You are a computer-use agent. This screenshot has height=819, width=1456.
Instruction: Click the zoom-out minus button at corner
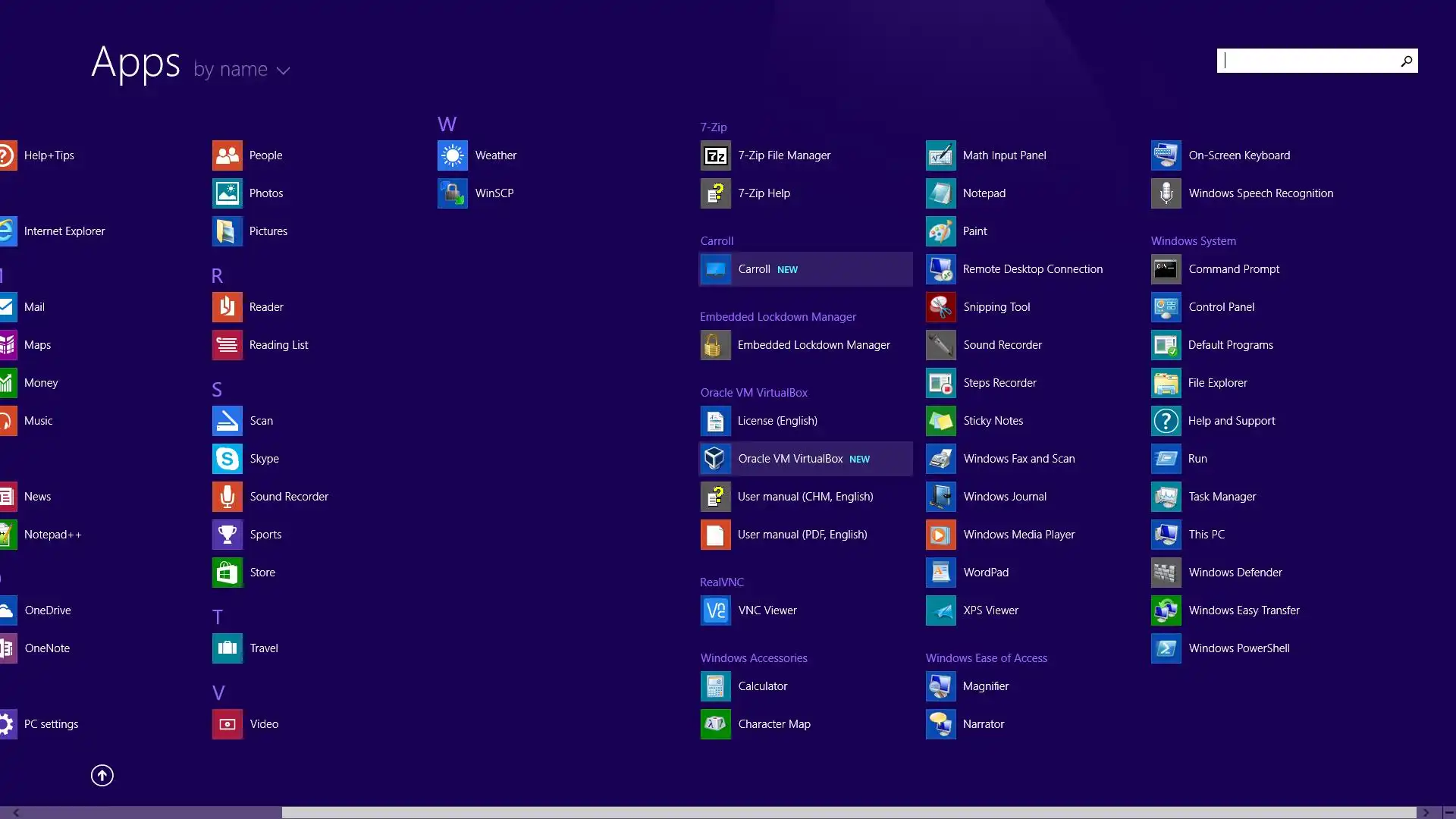coord(1448,812)
